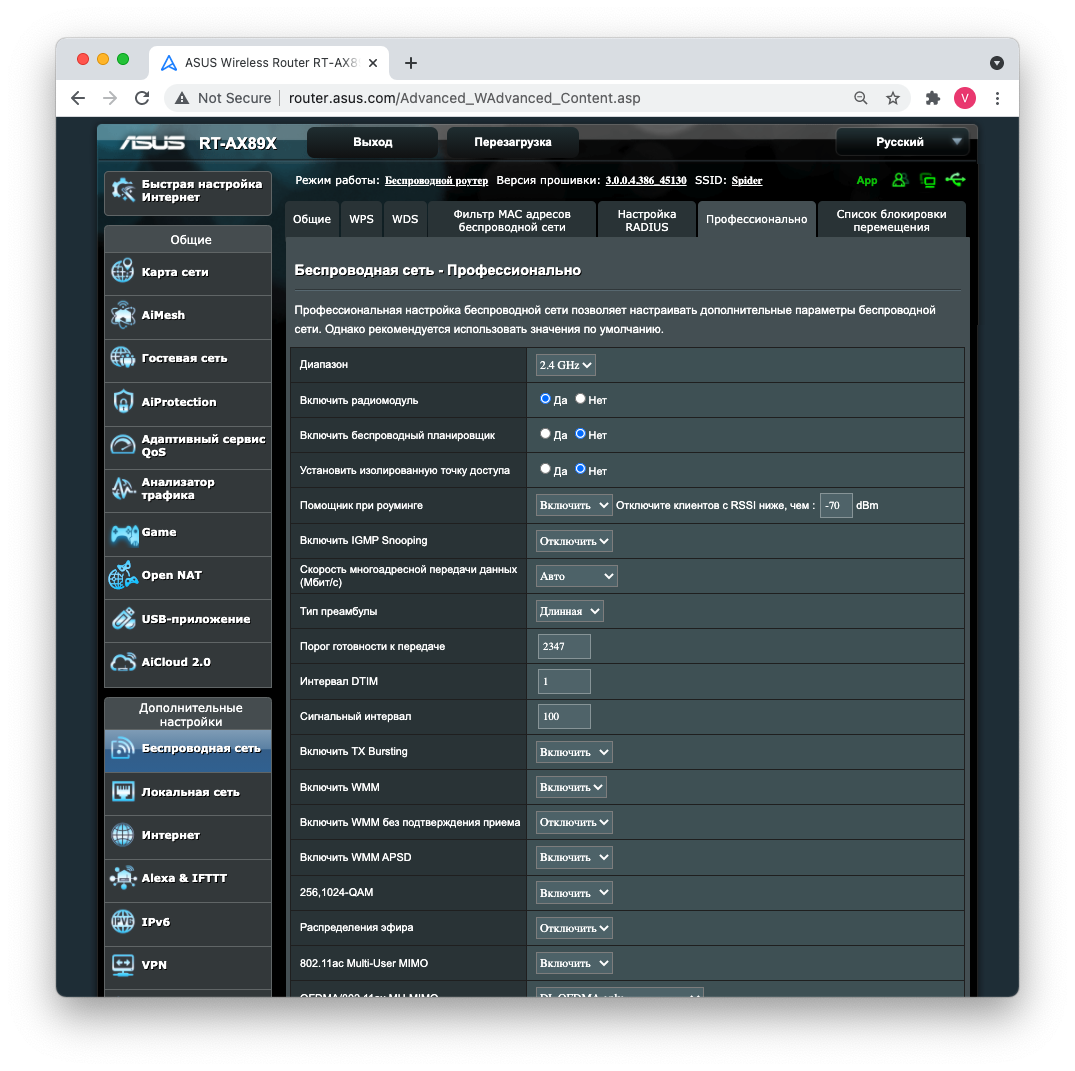Open the Тип преамбулы dropdown

coord(570,611)
